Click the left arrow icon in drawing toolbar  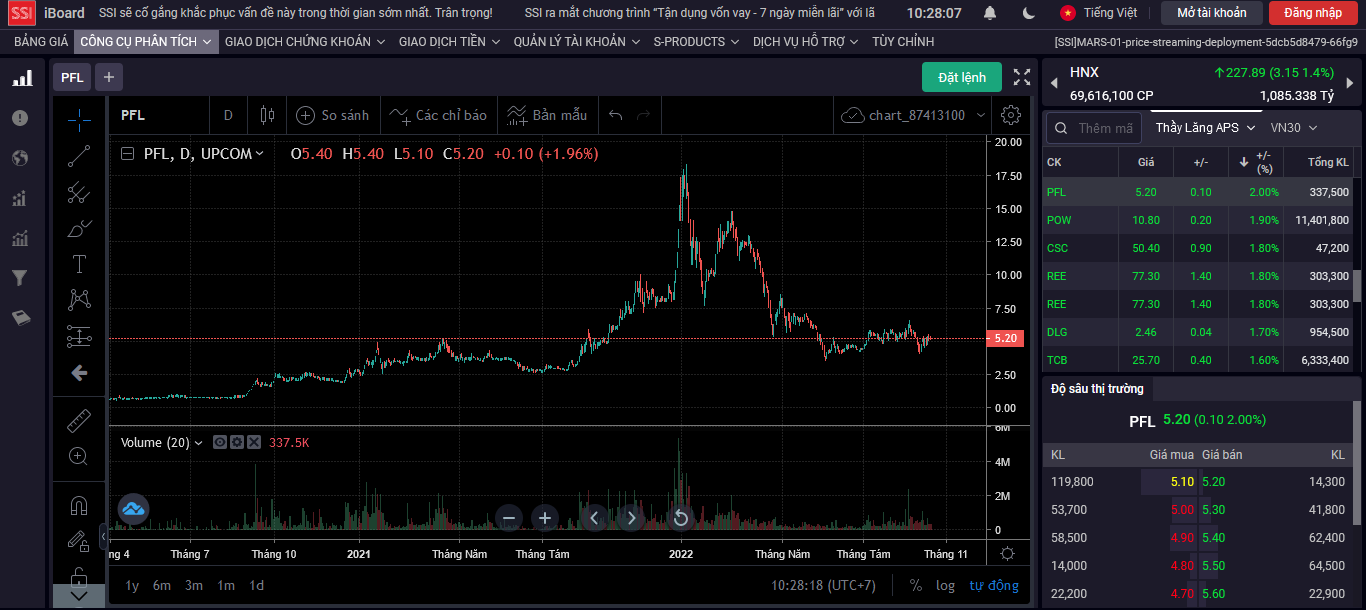pyautogui.click(x=79, y=373)
